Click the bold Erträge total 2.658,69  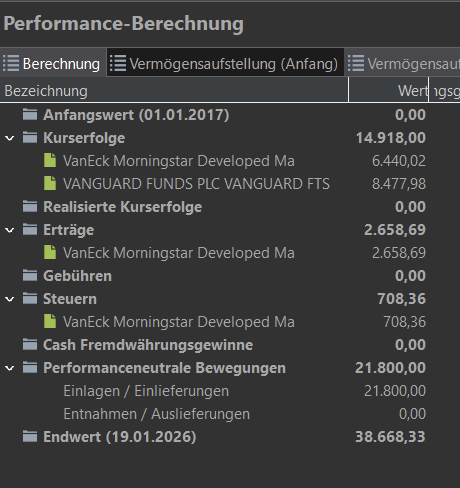[395, 230]
